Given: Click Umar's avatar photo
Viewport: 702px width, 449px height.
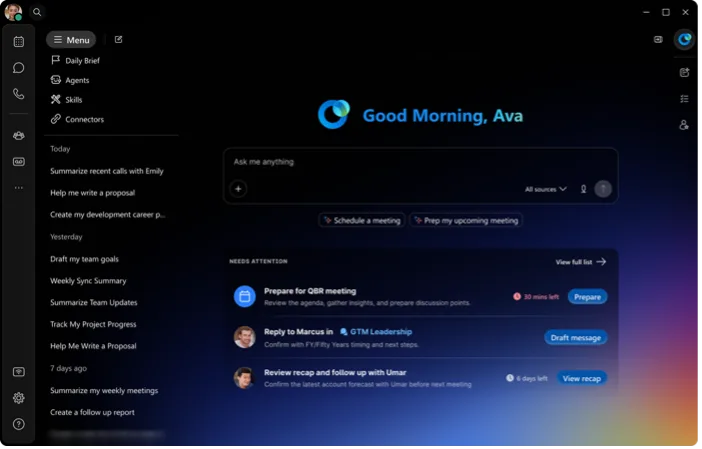Looking at the screenshot, I should pos(245,378).
